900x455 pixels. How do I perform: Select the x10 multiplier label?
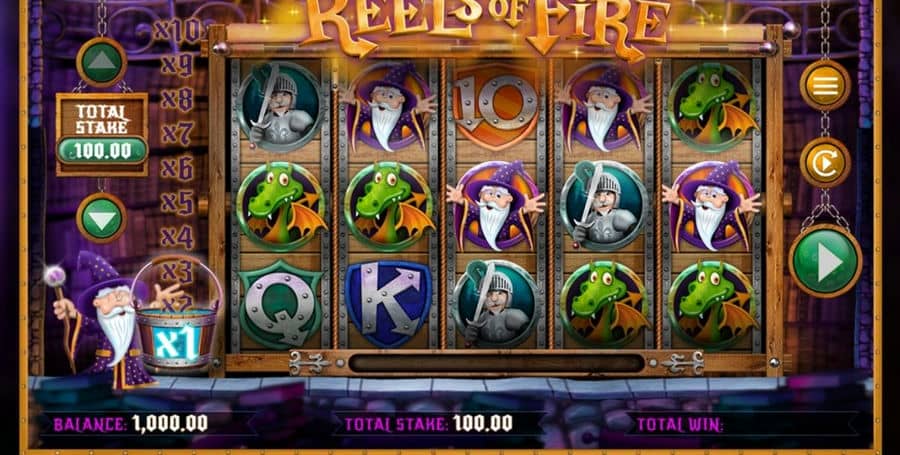pyautogui.click(x=177, y=30)
